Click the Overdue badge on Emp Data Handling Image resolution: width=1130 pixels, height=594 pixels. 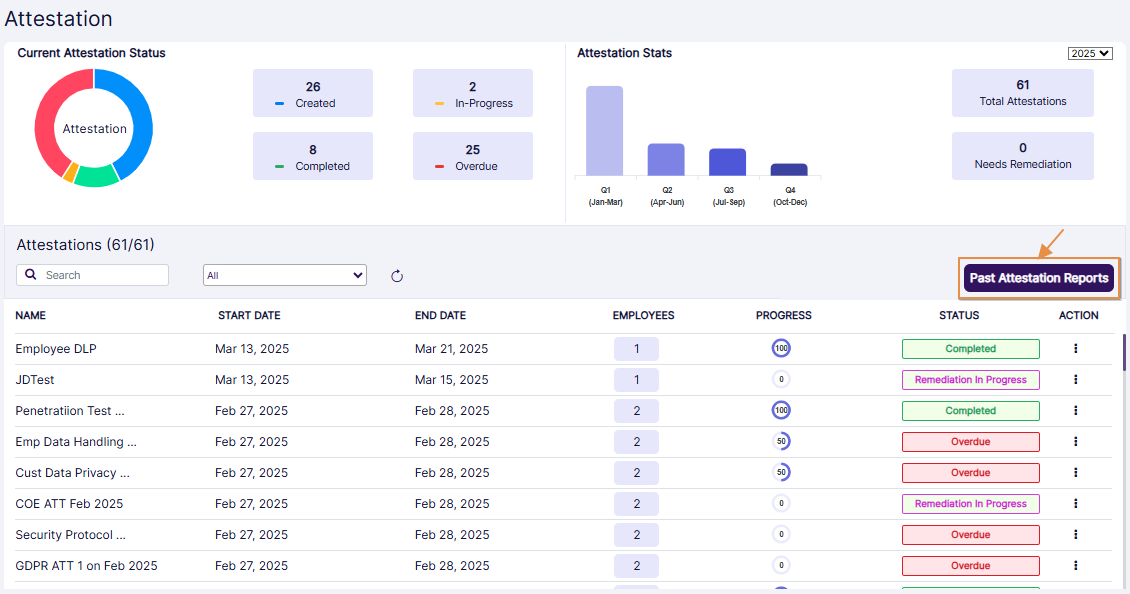click(x=970, y=441)
